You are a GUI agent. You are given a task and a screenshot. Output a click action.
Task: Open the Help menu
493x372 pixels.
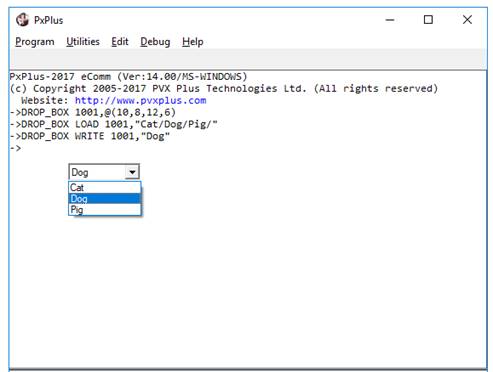[x=193, y=42]
